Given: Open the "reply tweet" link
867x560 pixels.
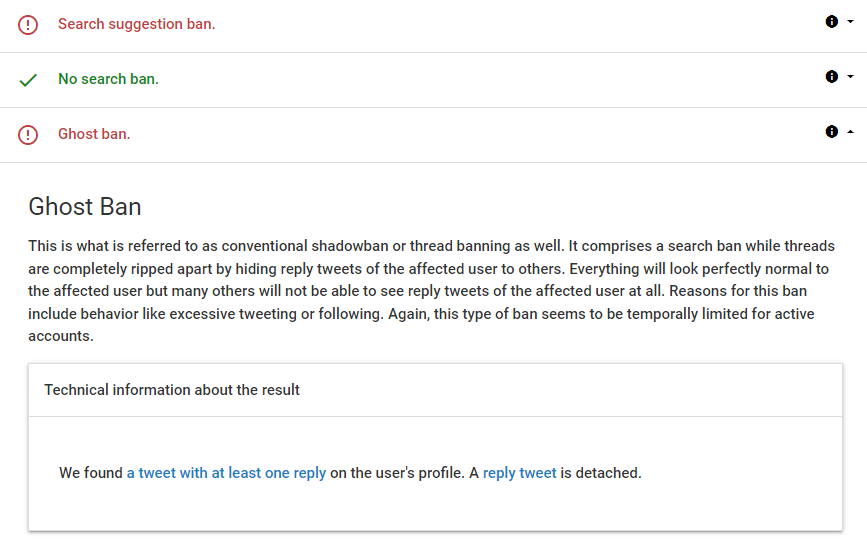Looking at the screenshot, I should [519, 473].
